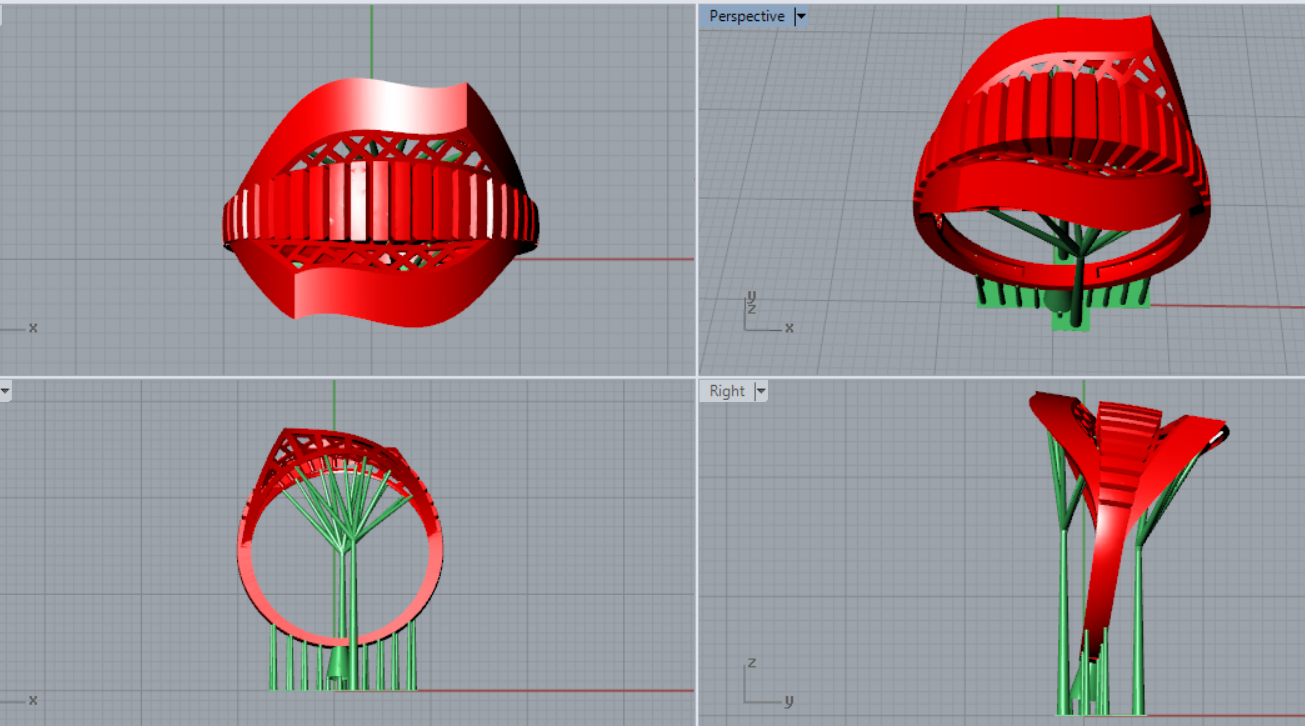Select green base supports in Perspective viewport
This screenshot has width=1305, height=726.
click(x=1000, y=293)
